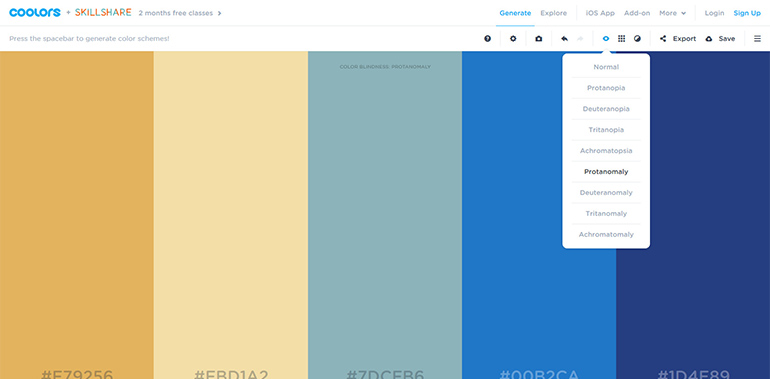Switch to the Explore tab
This screenshot has height=379, width=770.
pos(553,13)
